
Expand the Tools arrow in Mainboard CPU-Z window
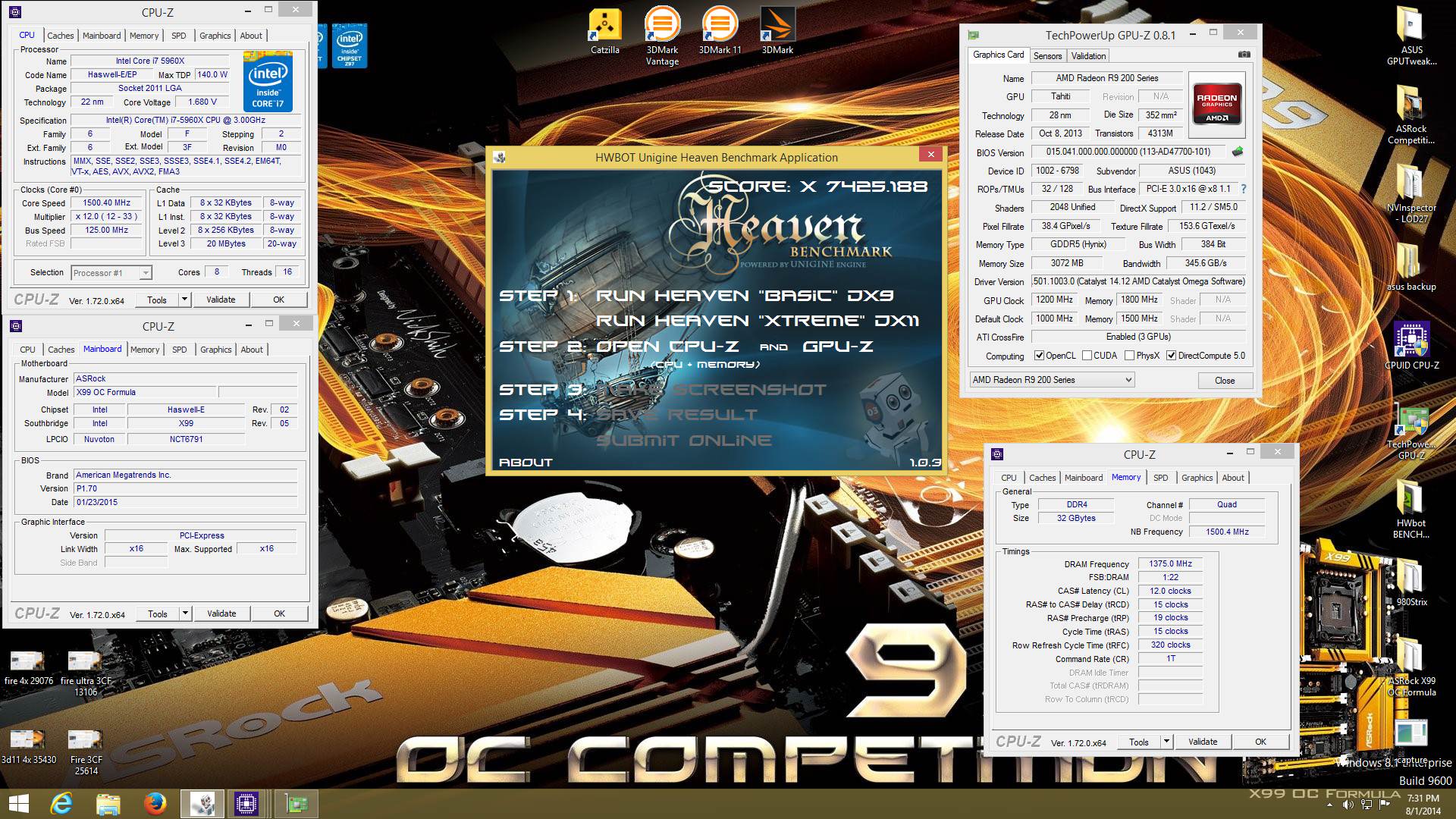[x=184, y=613]
